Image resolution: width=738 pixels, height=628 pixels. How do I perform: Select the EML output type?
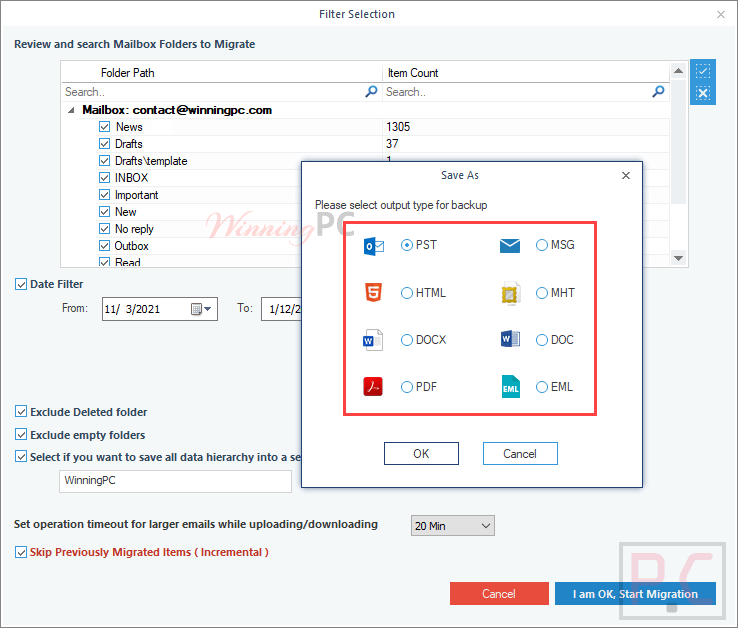click(x=542, y=387)
